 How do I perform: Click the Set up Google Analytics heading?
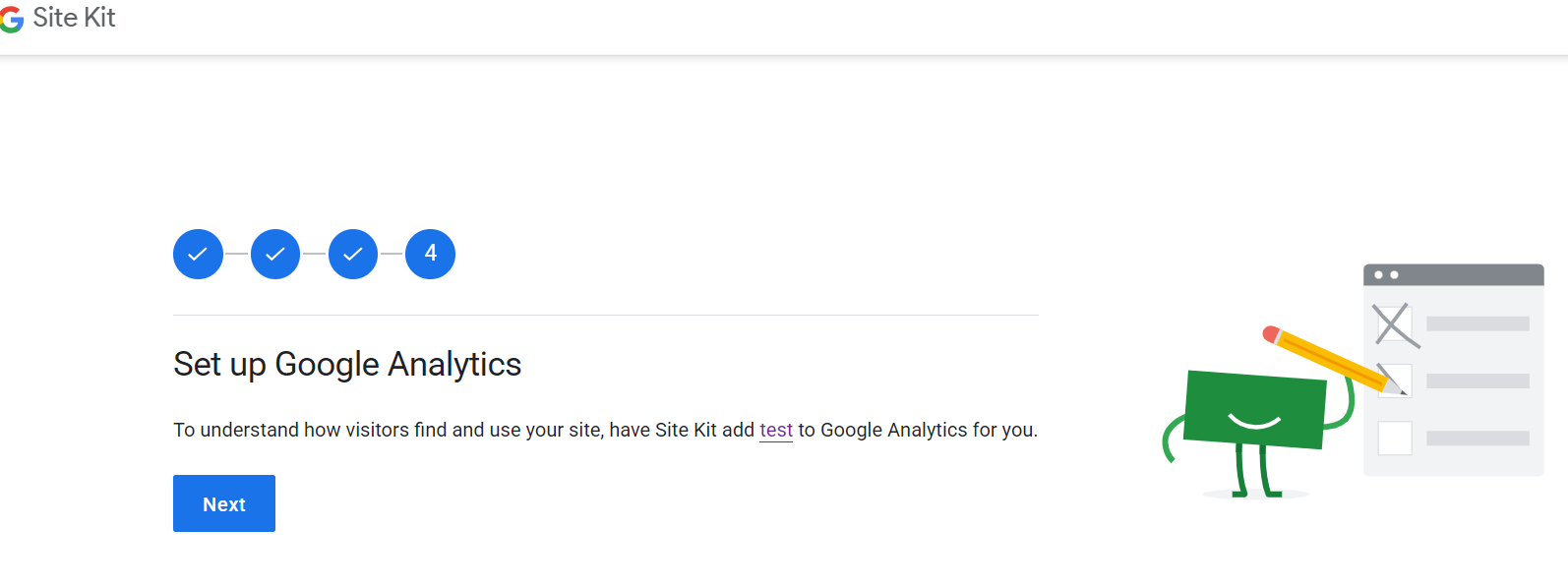(x=347, y=364)
